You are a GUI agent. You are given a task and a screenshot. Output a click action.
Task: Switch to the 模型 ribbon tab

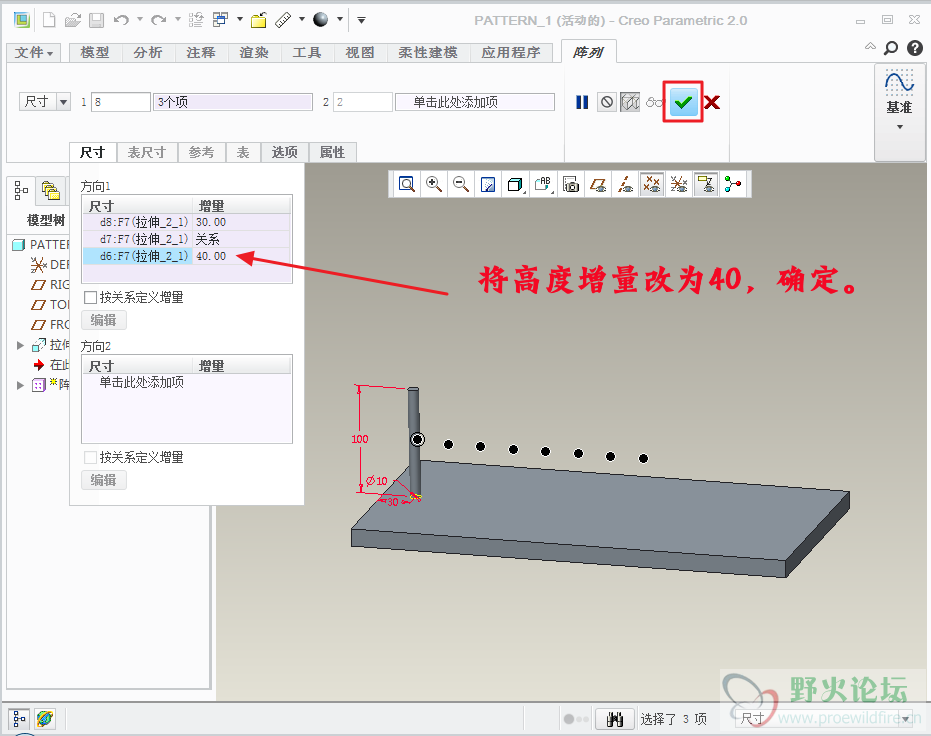[95, 53]
